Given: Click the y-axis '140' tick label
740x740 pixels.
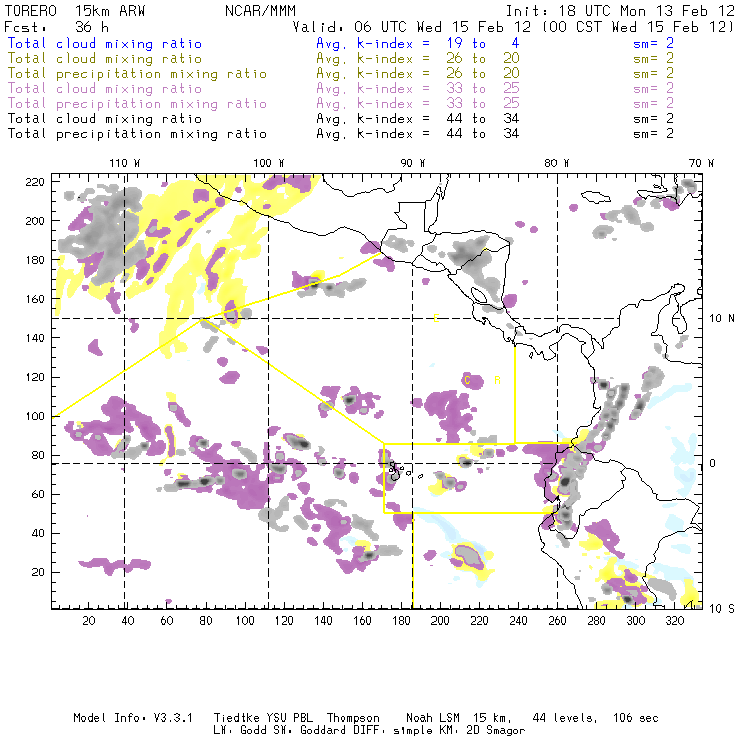Looking at the screenshot, I should click(35, 338).
